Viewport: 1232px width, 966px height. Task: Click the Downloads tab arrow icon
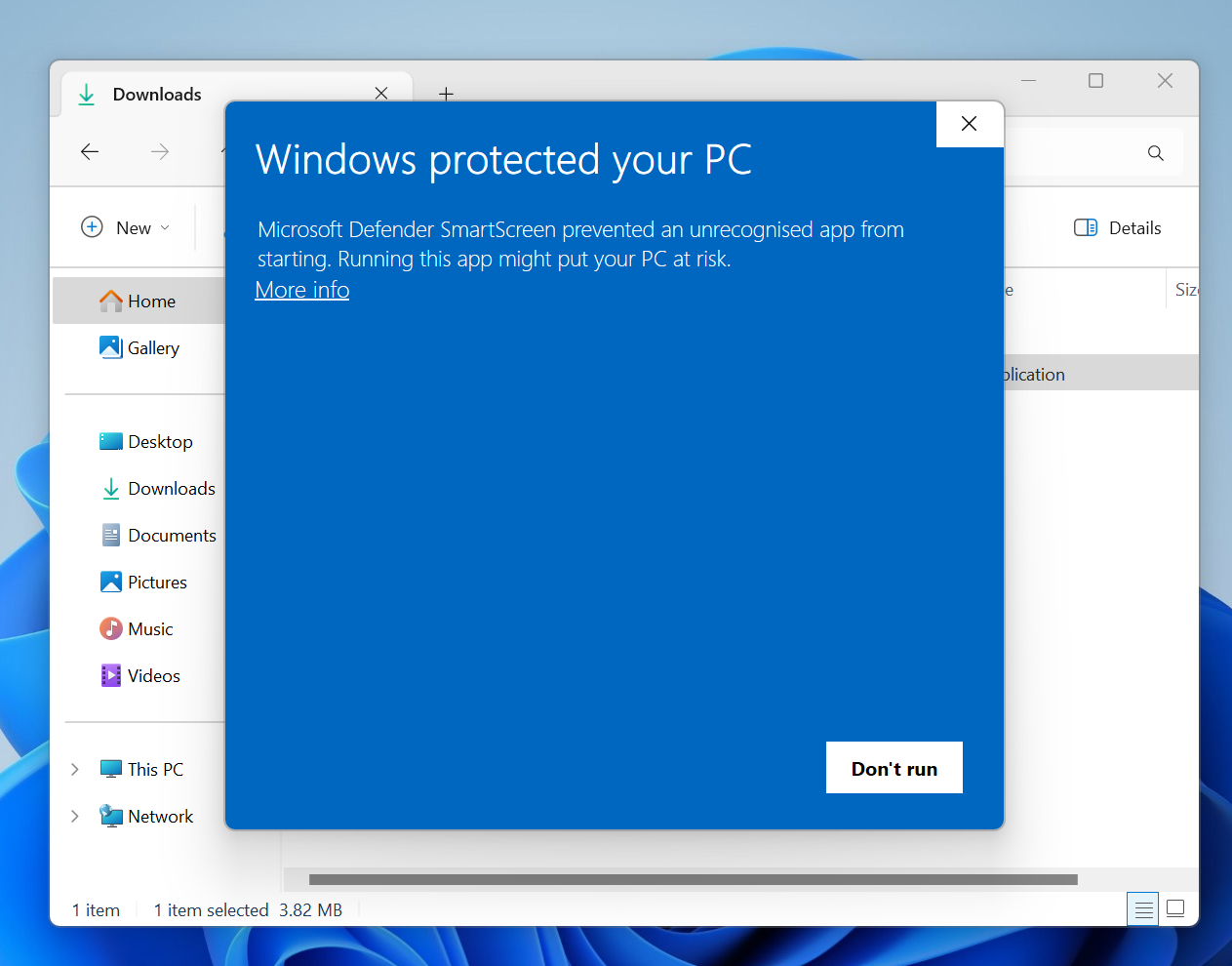(x=86, y=94)
